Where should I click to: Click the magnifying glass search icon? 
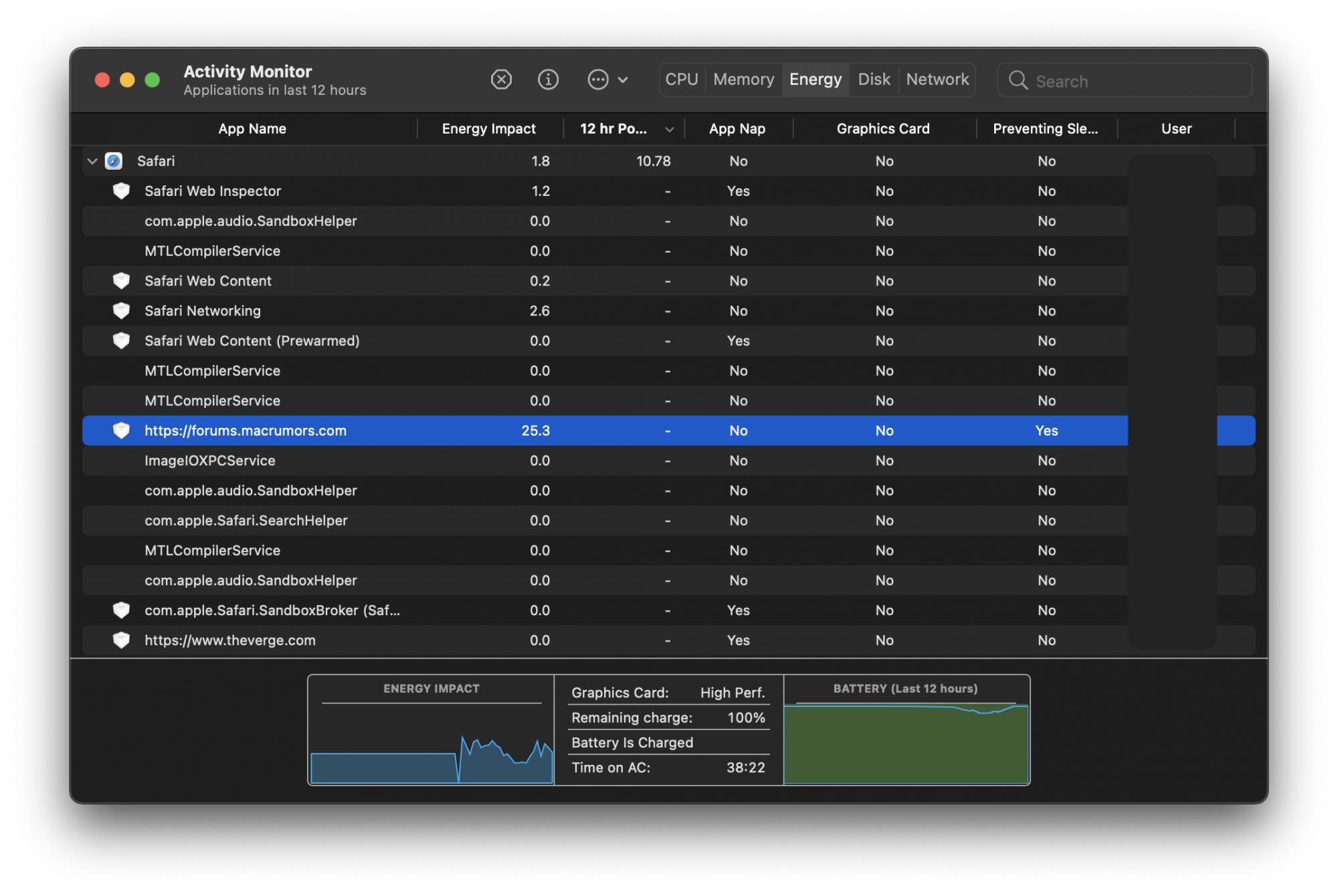coord(1018,81)
